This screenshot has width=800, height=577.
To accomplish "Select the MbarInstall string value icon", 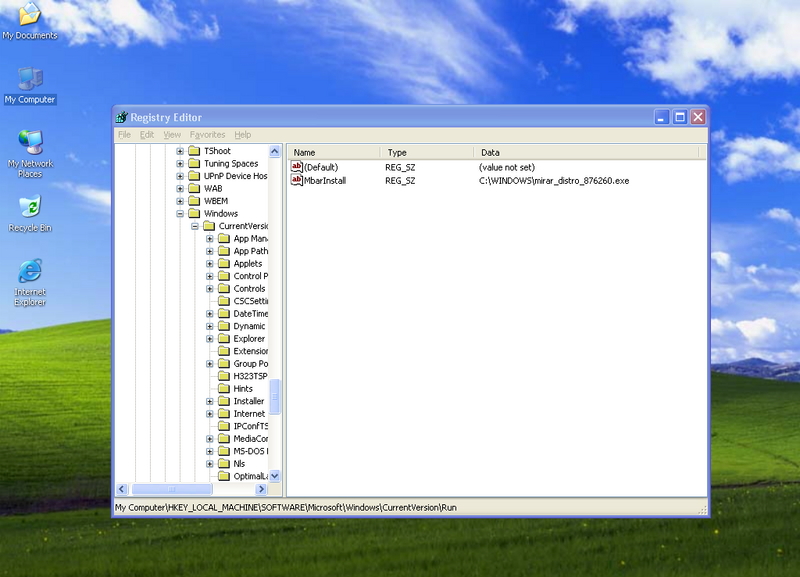I will pos(296,180).
